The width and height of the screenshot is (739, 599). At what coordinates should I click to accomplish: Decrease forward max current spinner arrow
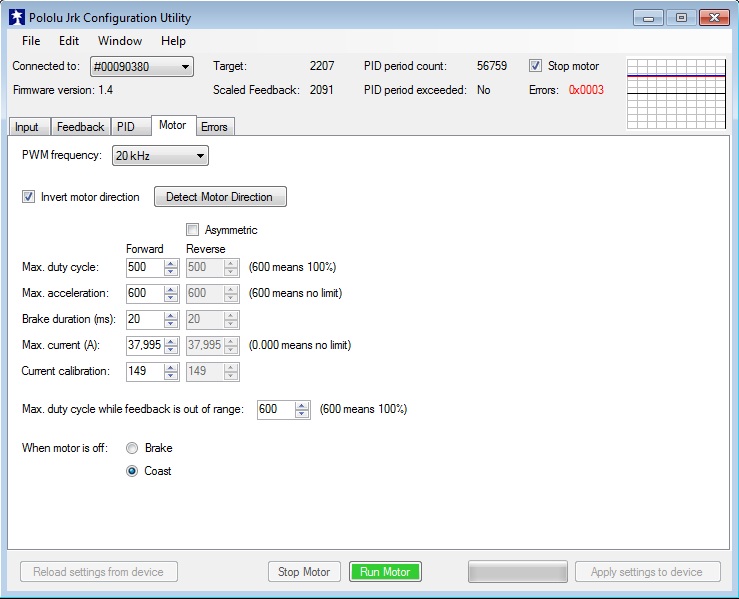pos(169,349)
